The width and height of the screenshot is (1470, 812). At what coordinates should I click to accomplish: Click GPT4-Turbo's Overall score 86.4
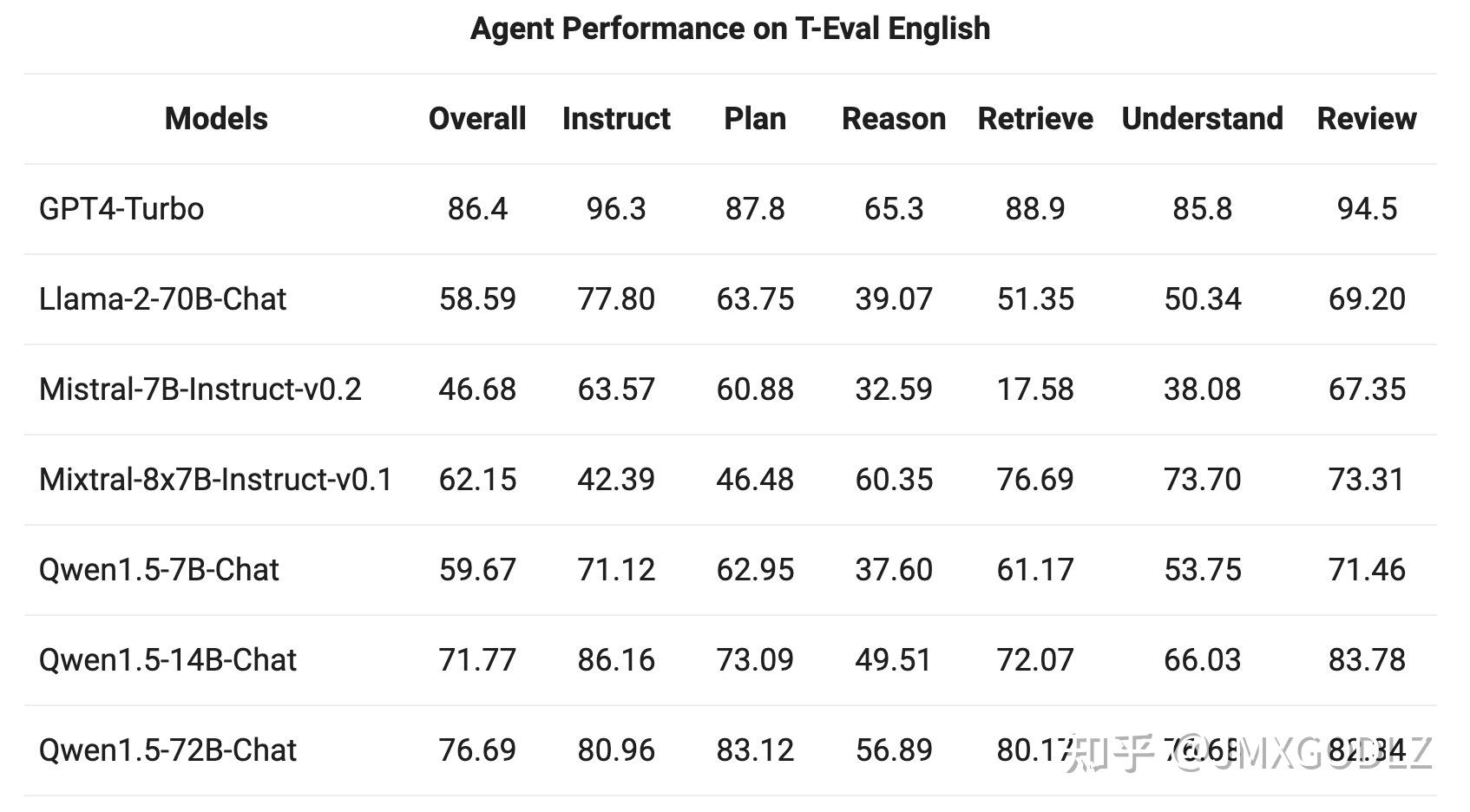(477, 209)
